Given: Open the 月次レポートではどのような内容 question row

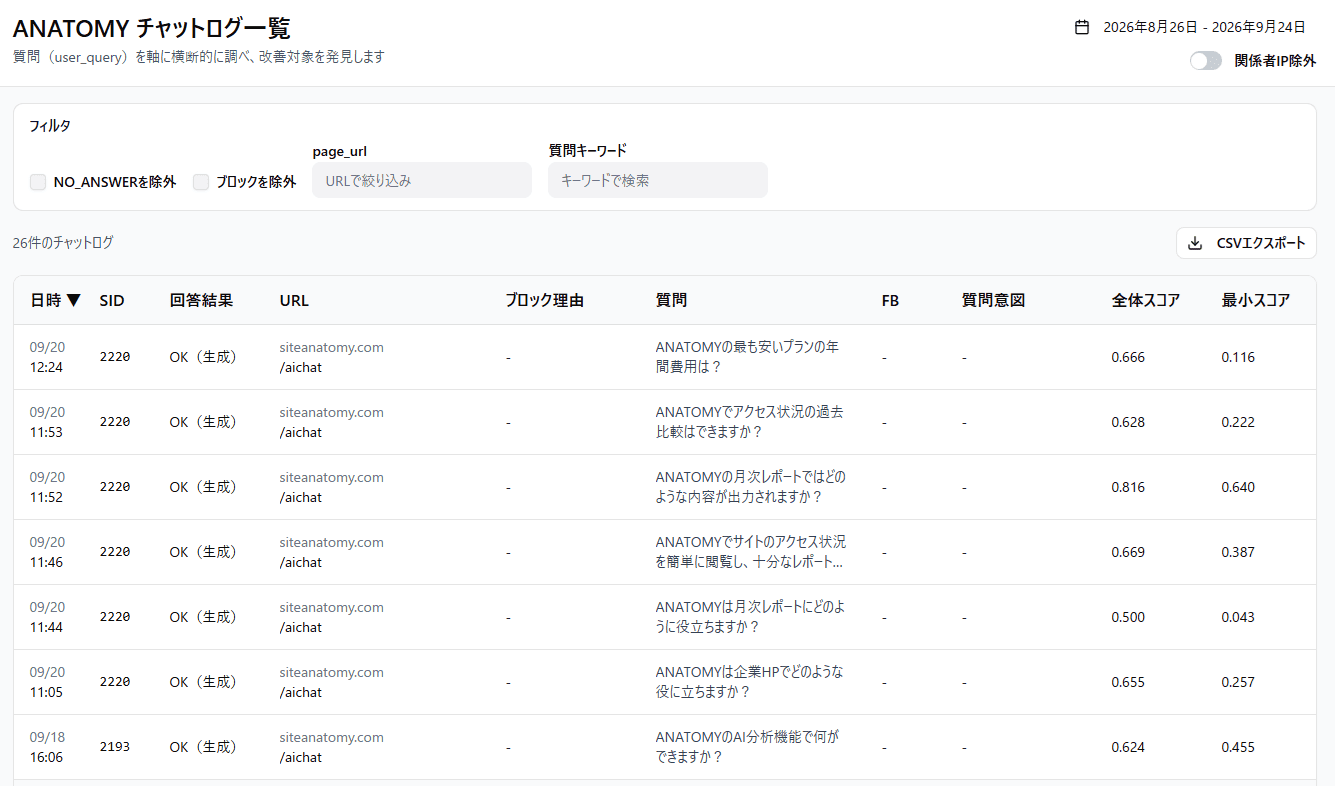Looking at the screenshot, I should [751, 487].
